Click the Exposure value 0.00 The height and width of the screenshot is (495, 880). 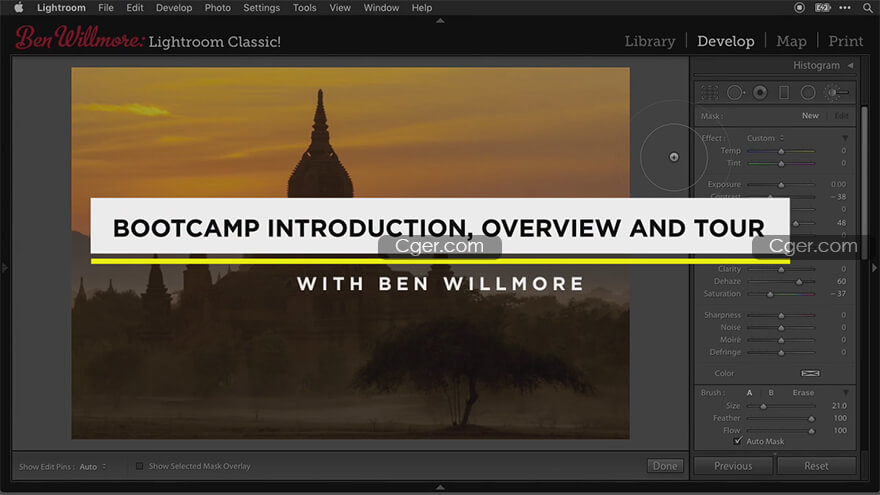pyautogui.click(x=838, y=184)
